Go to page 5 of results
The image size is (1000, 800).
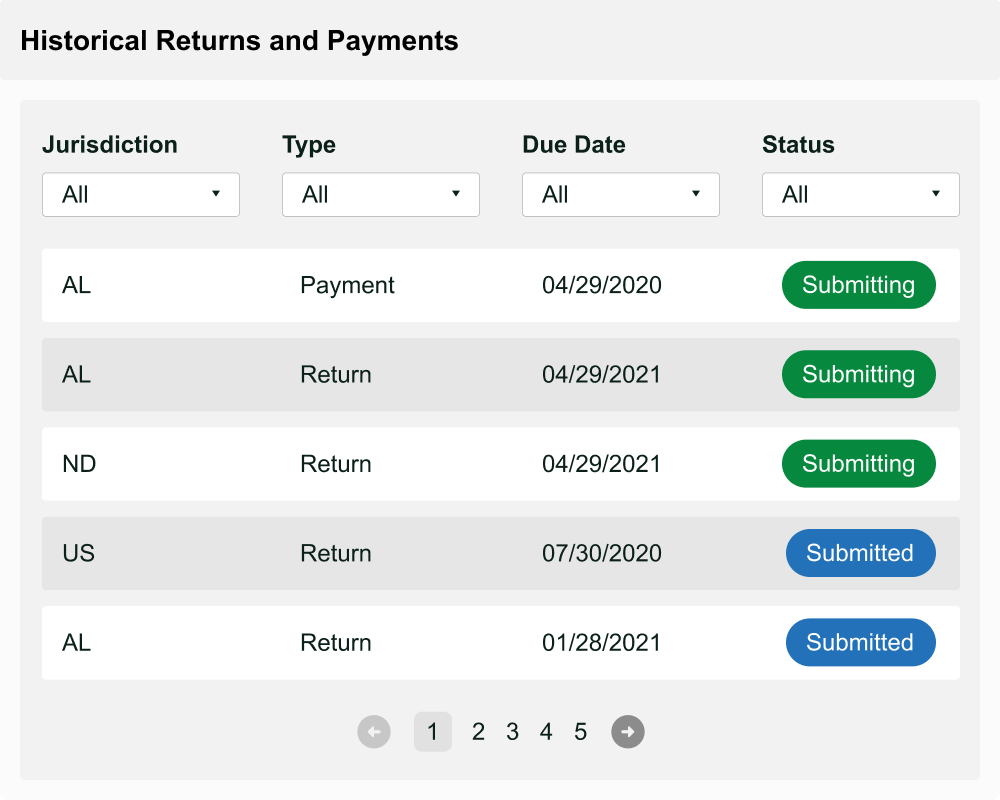coord(580,732)
